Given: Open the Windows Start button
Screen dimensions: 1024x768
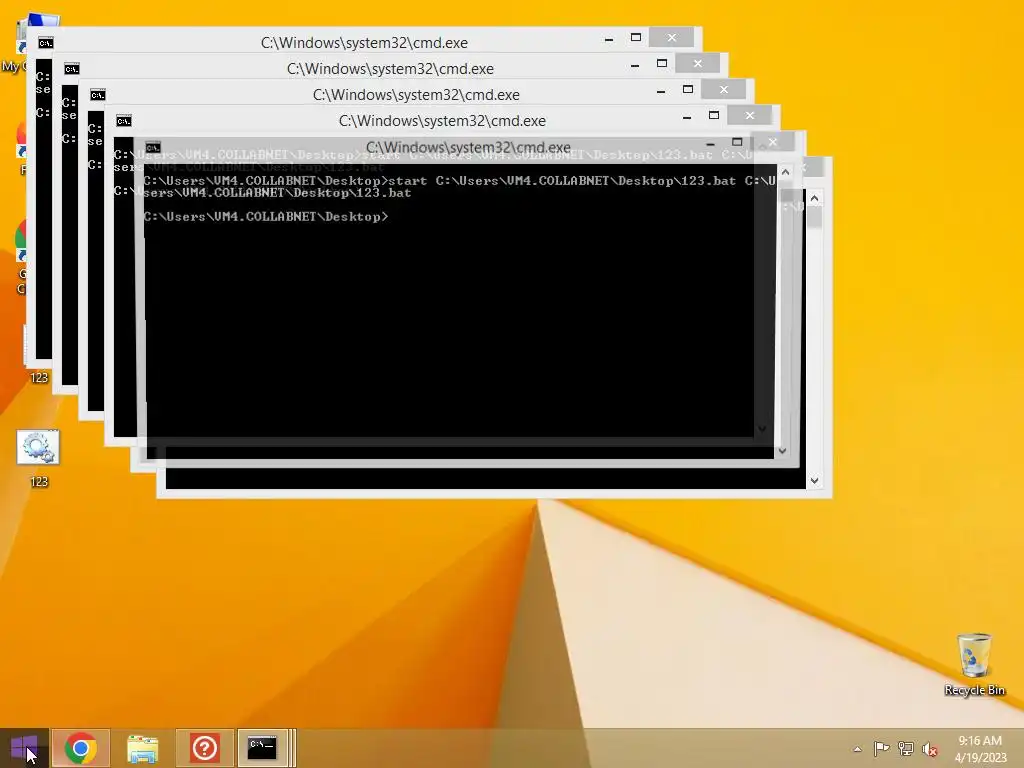Looking at the screenshot, I should coord(24,748).
